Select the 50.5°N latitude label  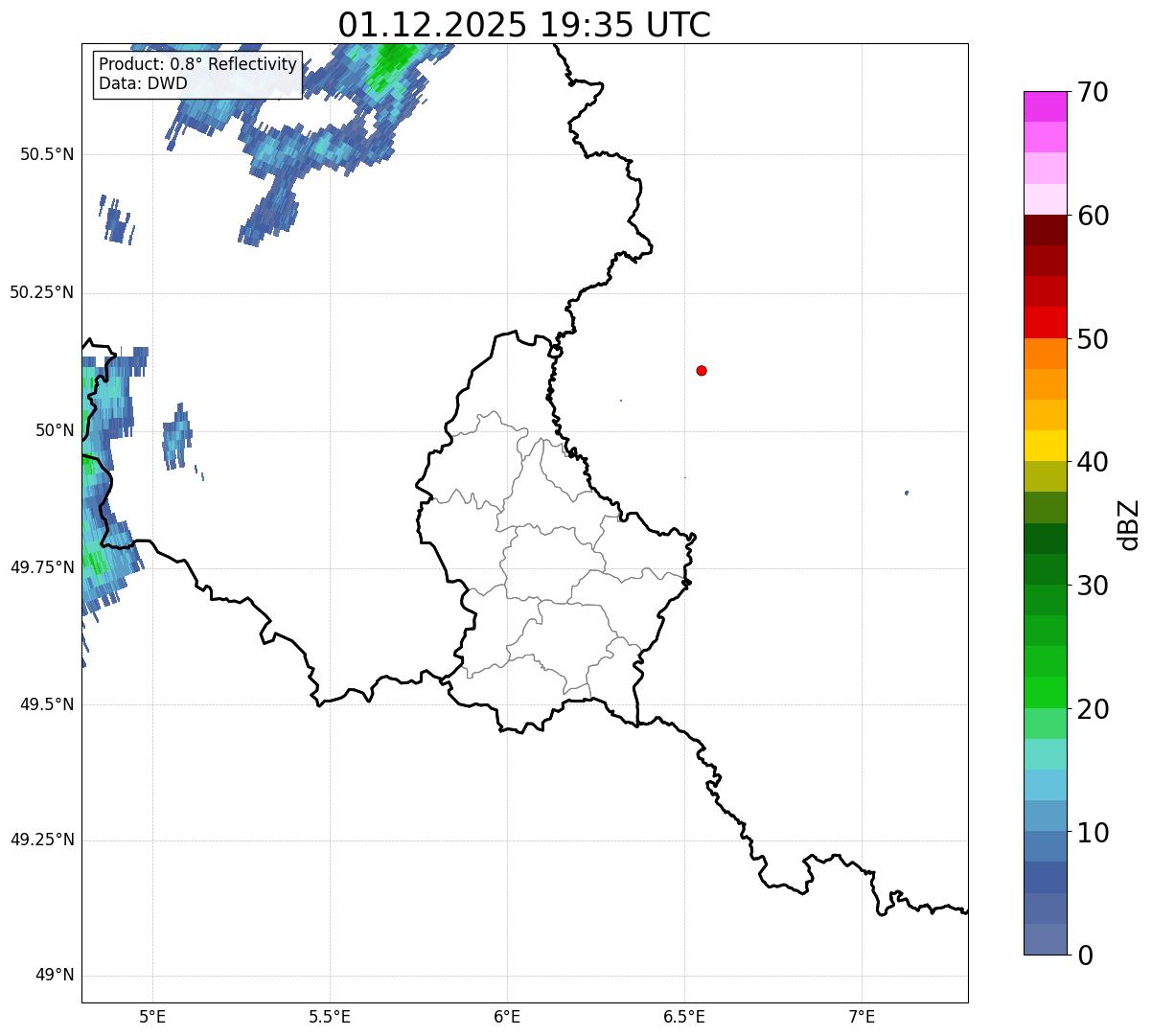(46, 155)
